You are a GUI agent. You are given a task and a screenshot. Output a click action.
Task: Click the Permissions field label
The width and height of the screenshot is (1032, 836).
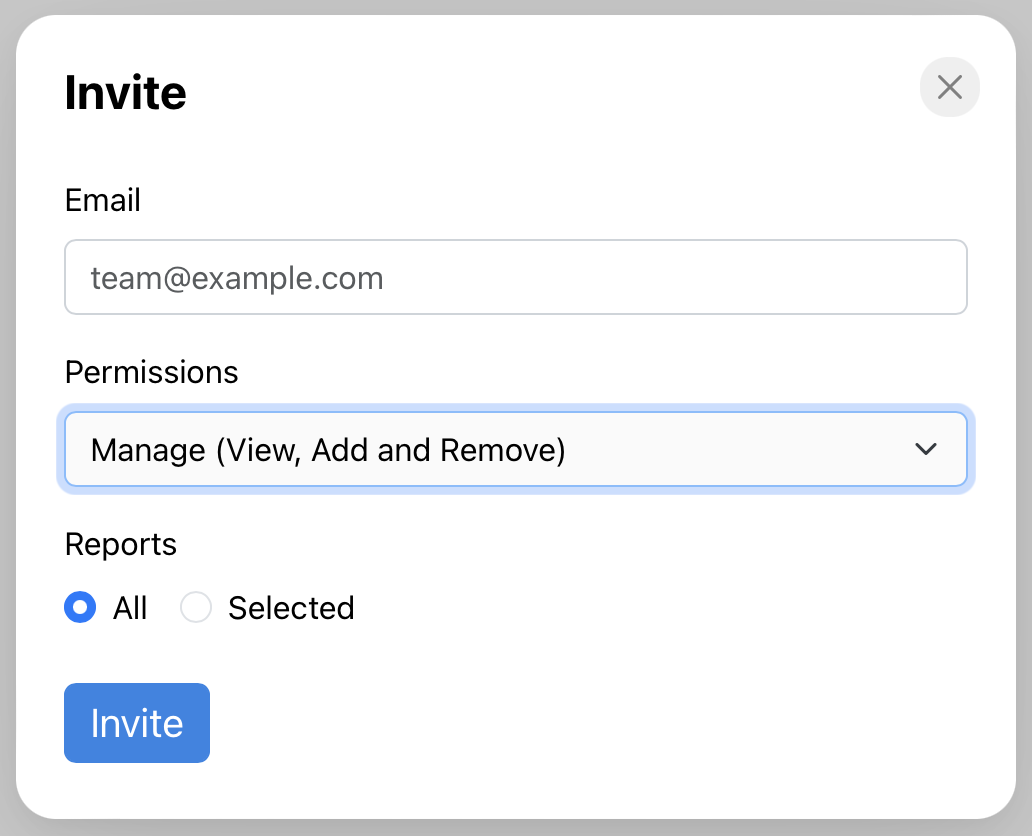click(151, 373)
